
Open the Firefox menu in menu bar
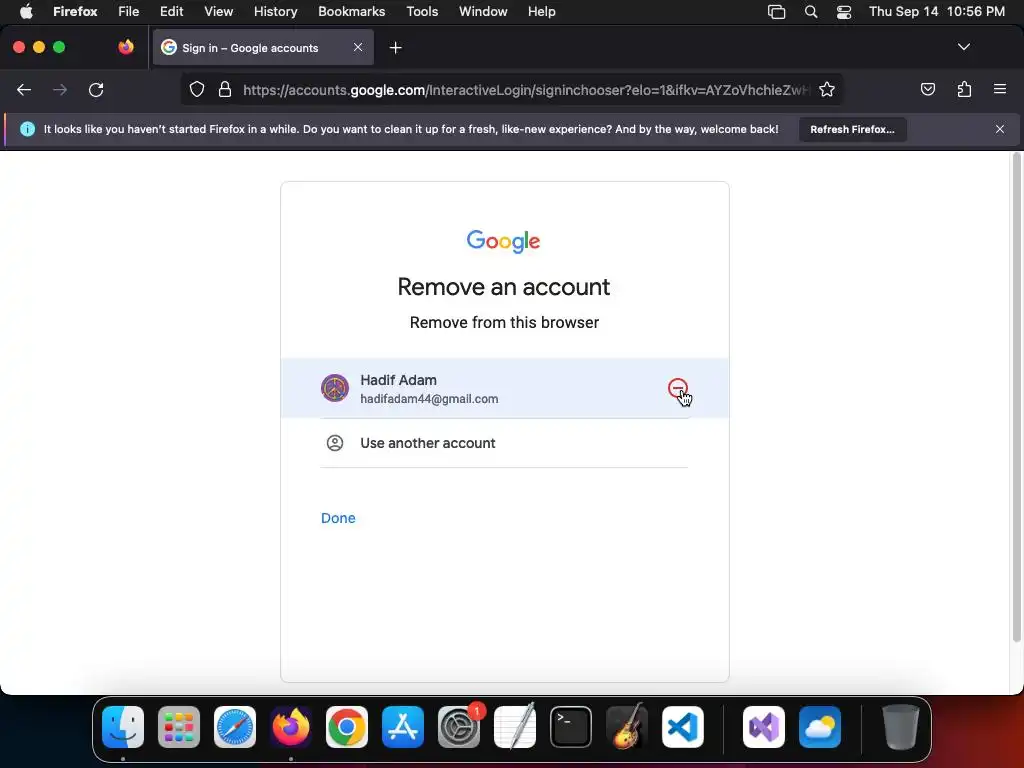click(x=75, y=11)
